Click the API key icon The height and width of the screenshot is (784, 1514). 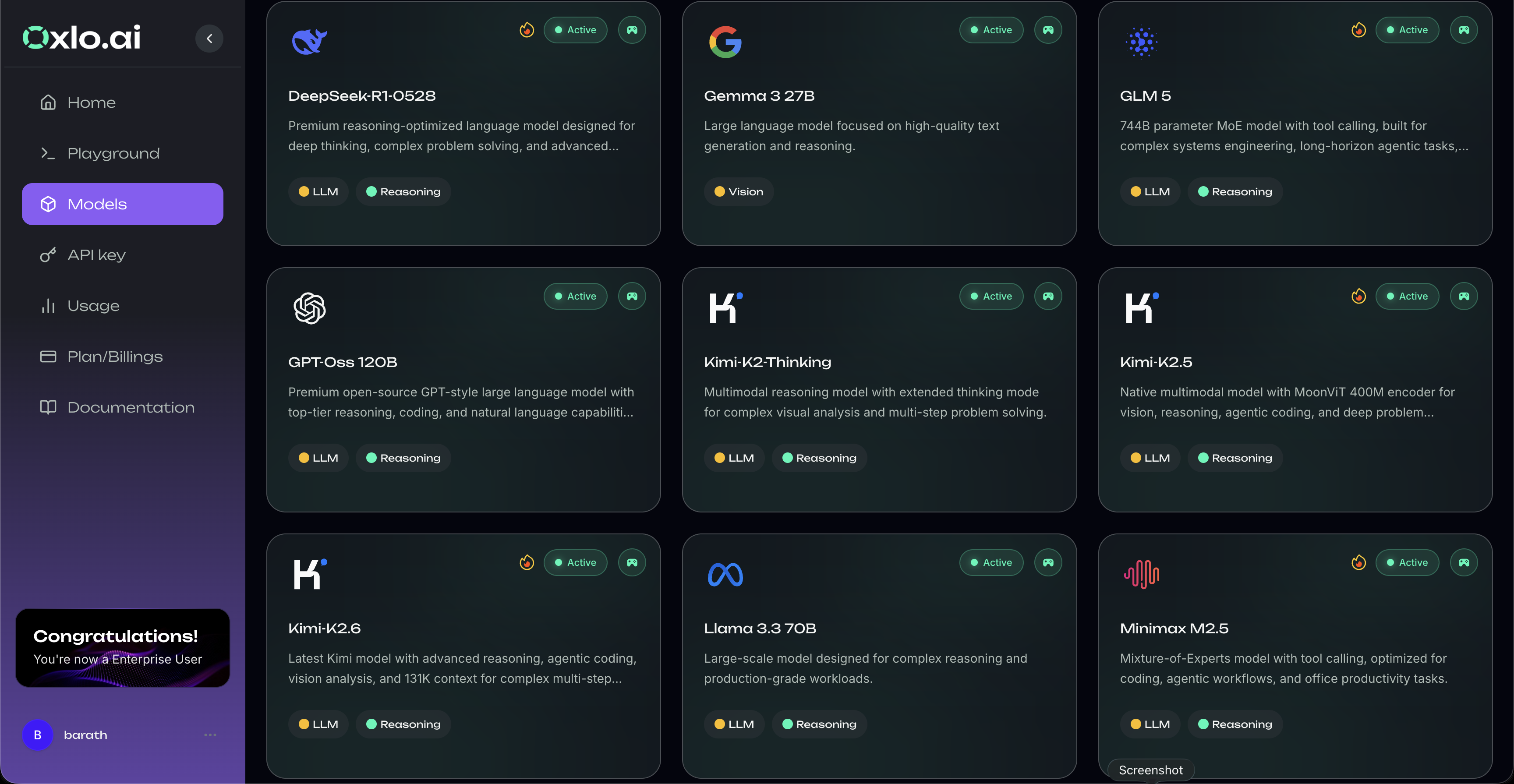[48, 255]
